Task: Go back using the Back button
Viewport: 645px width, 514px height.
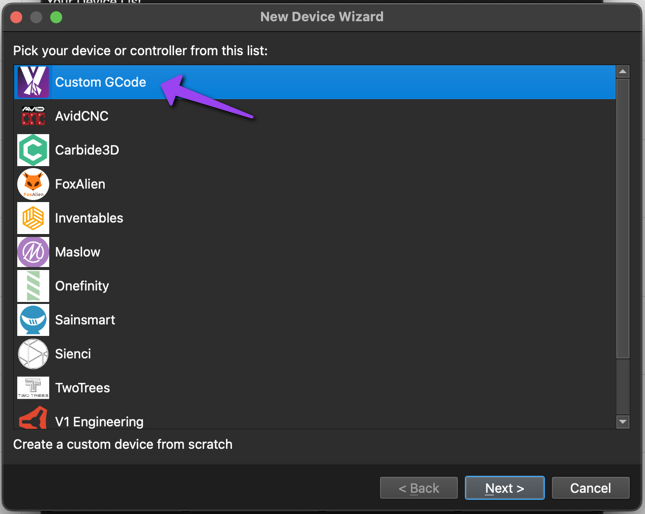Action: 419,488
